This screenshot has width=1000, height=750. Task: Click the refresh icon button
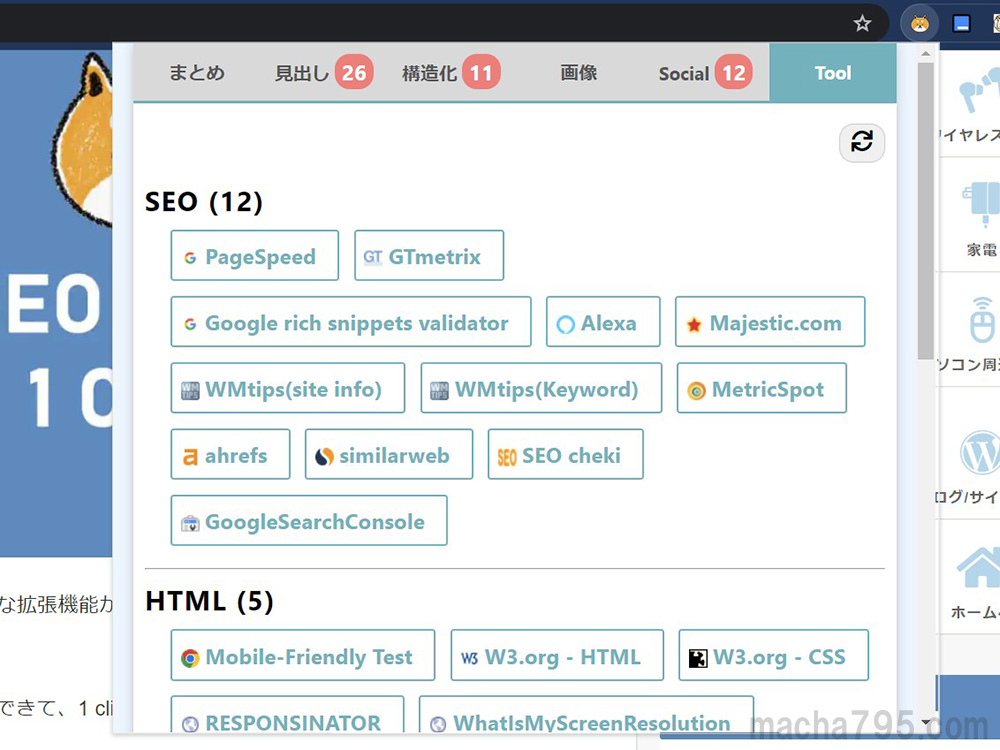tap(862, 143)
